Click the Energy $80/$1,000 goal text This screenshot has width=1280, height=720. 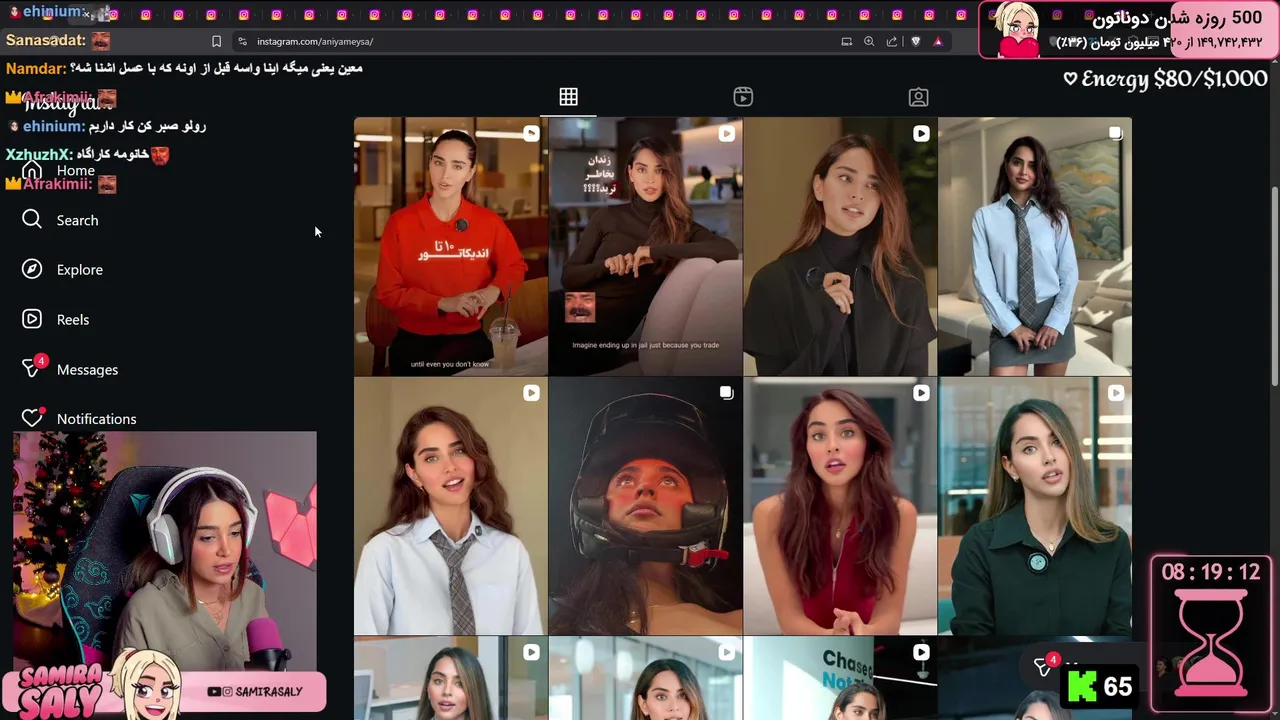(x=1165, y=79)
